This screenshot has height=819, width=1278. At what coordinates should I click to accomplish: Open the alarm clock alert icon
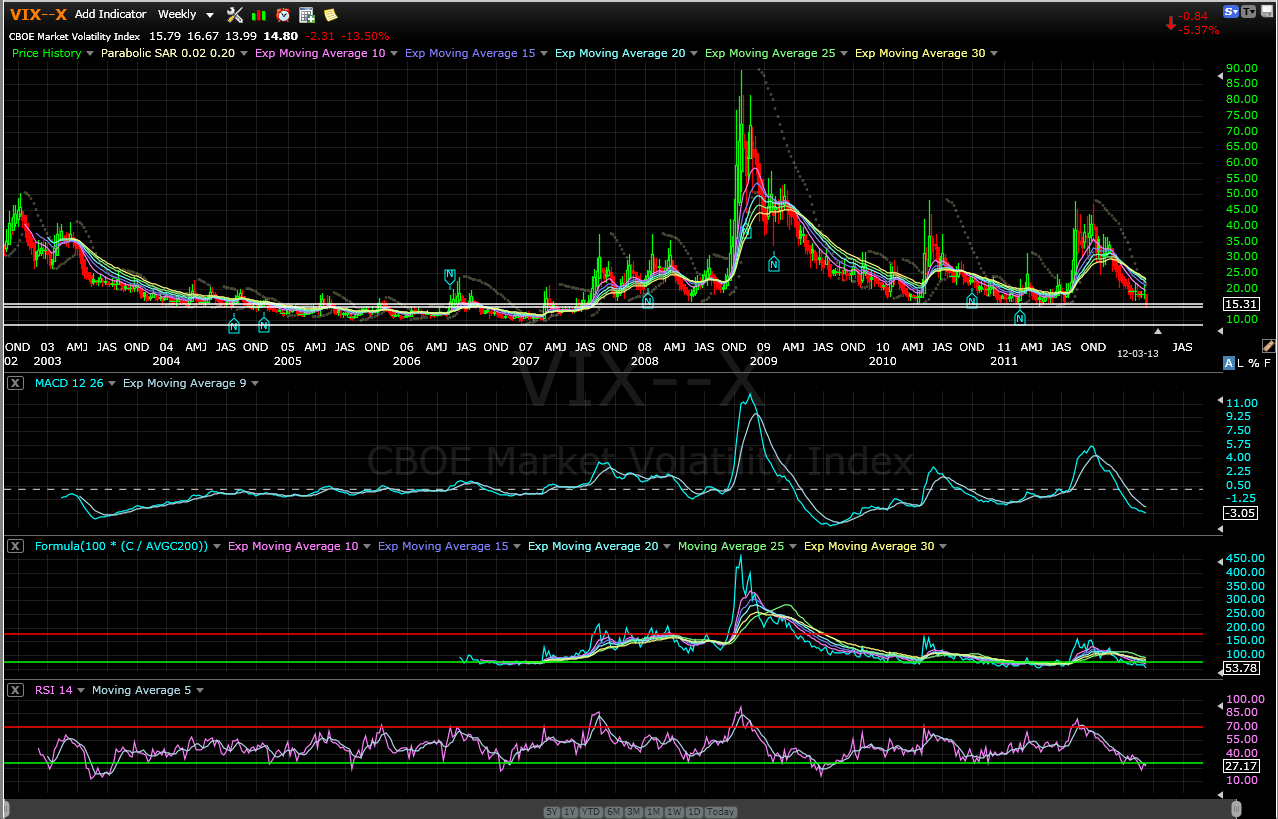[283, 15]
